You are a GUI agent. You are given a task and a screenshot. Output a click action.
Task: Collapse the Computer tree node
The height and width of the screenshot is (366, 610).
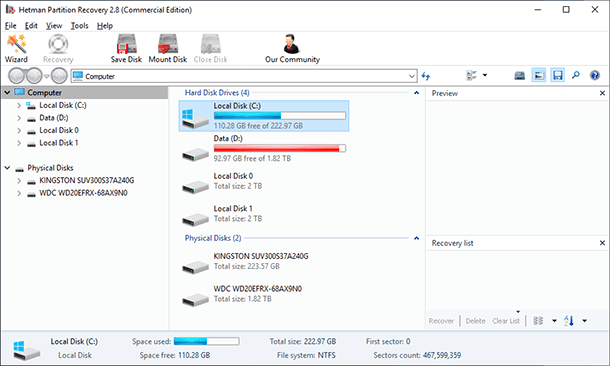(7, 93)
